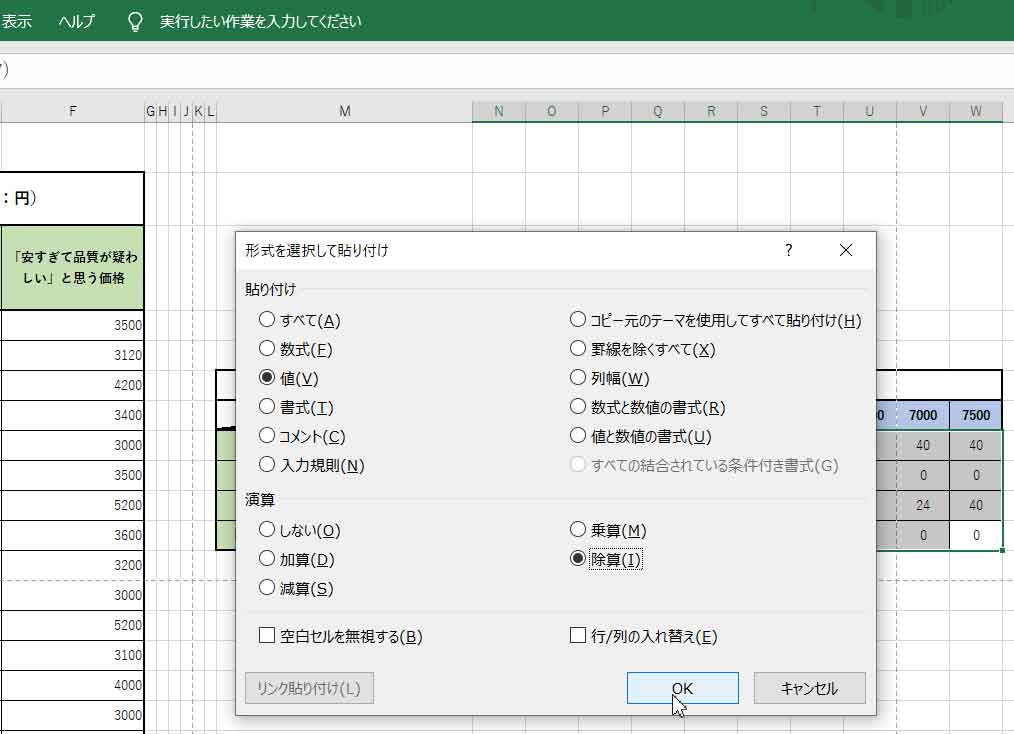Select the 加算 operation
This screenshot has height=734, width=1014.
click(x=265, y=559)
